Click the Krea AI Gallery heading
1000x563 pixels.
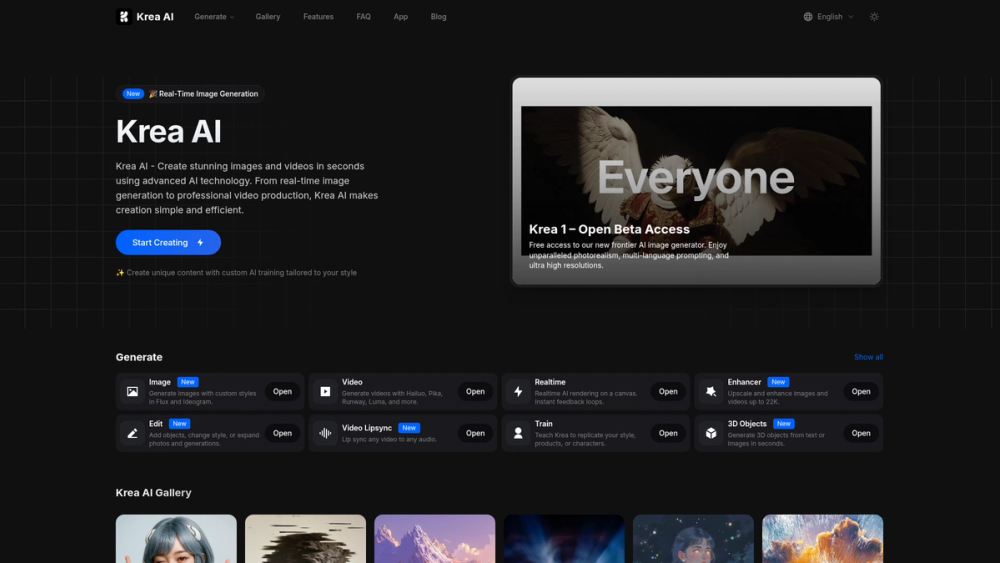coord(153,493)
